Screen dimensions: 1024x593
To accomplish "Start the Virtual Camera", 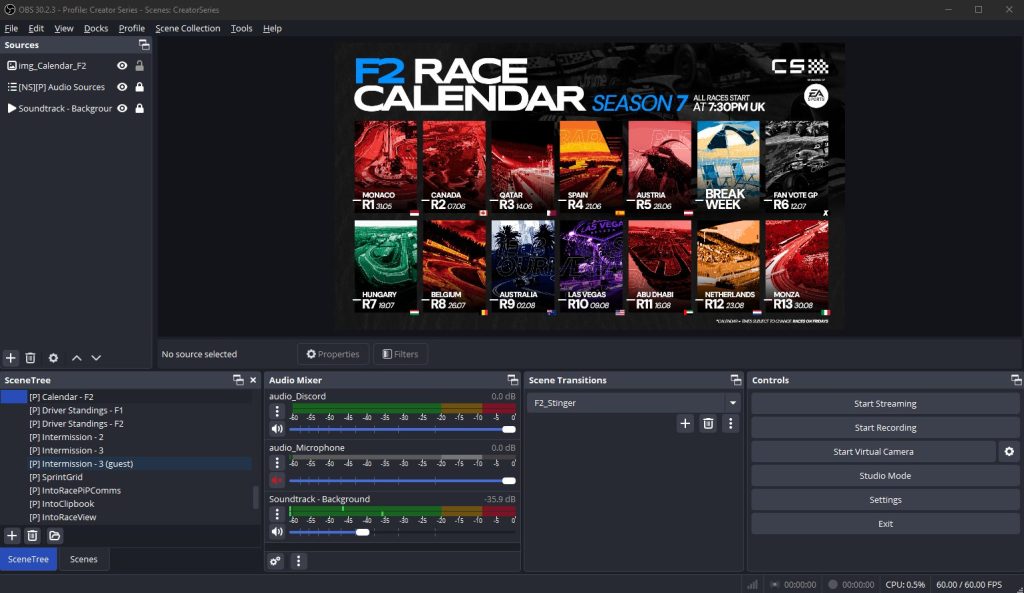I will click(x=873, y=452).
